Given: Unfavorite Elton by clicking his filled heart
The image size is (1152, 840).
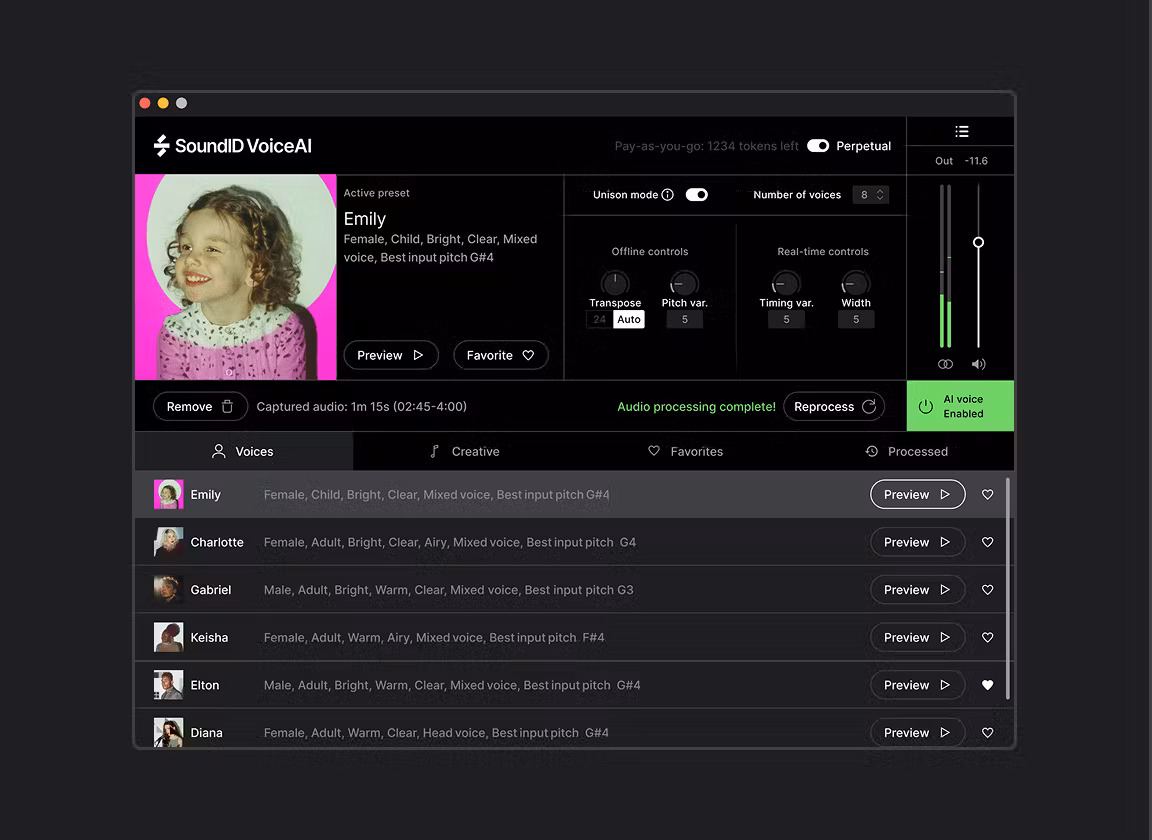Looking at the screenshot, I should pyautogui.click(x=987, y=685).
